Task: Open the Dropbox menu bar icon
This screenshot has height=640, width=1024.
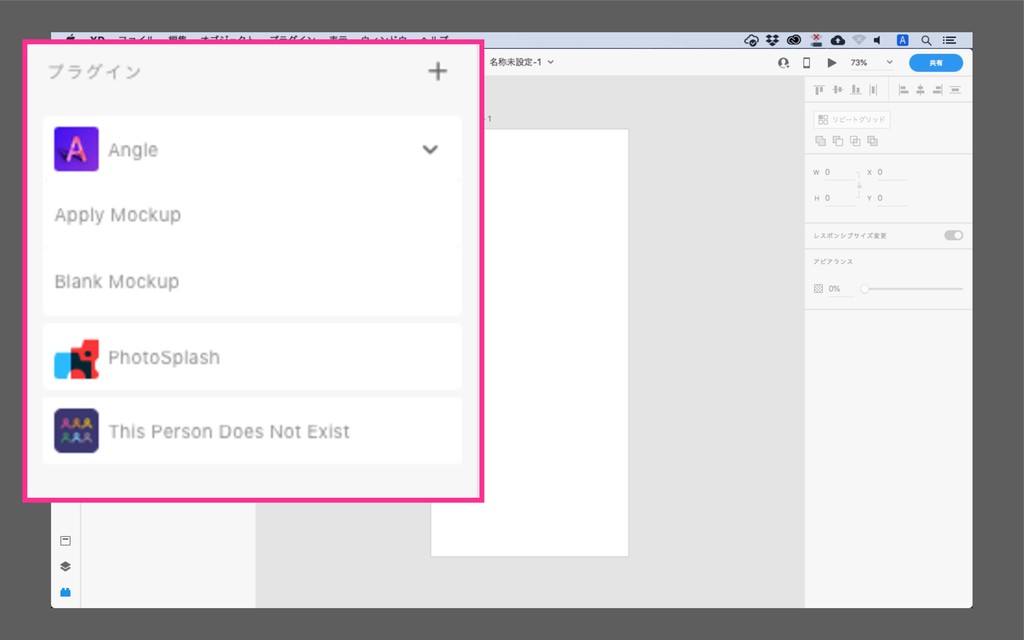Action: coord(772,40)
